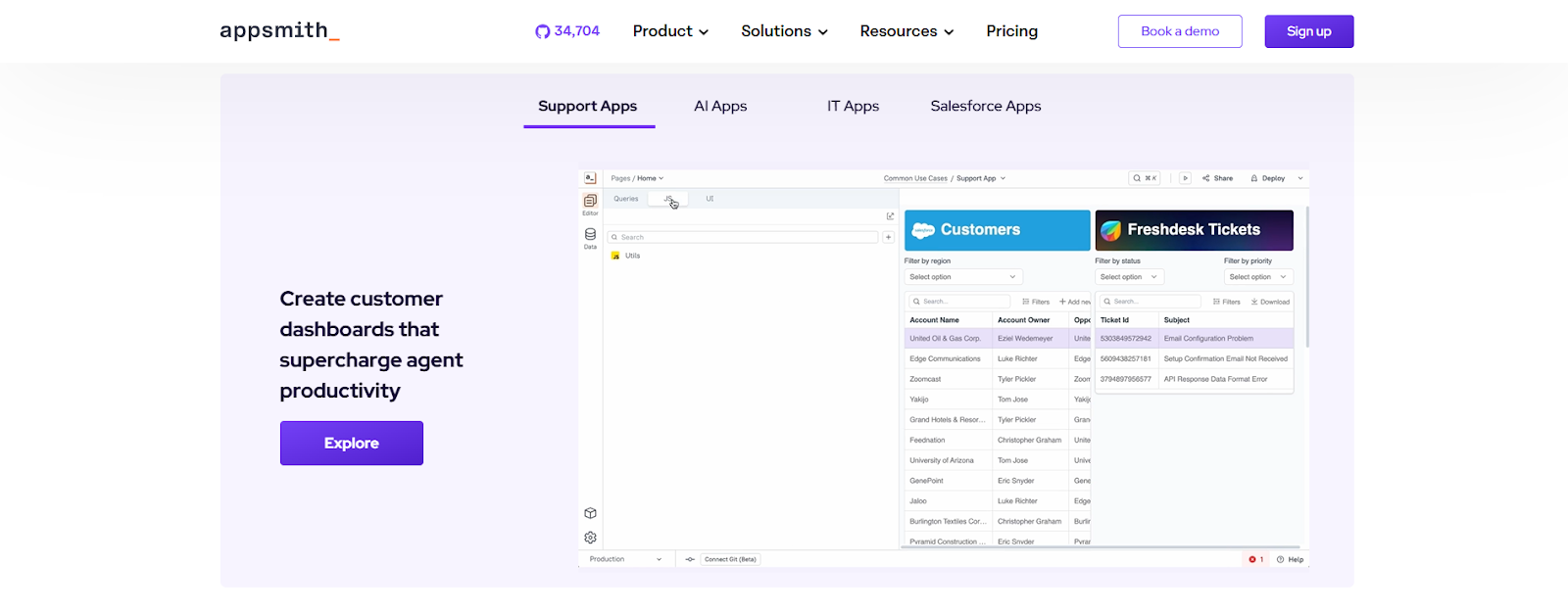
Task: Click the plus icon beside the Search field
Action: [889, 237]
